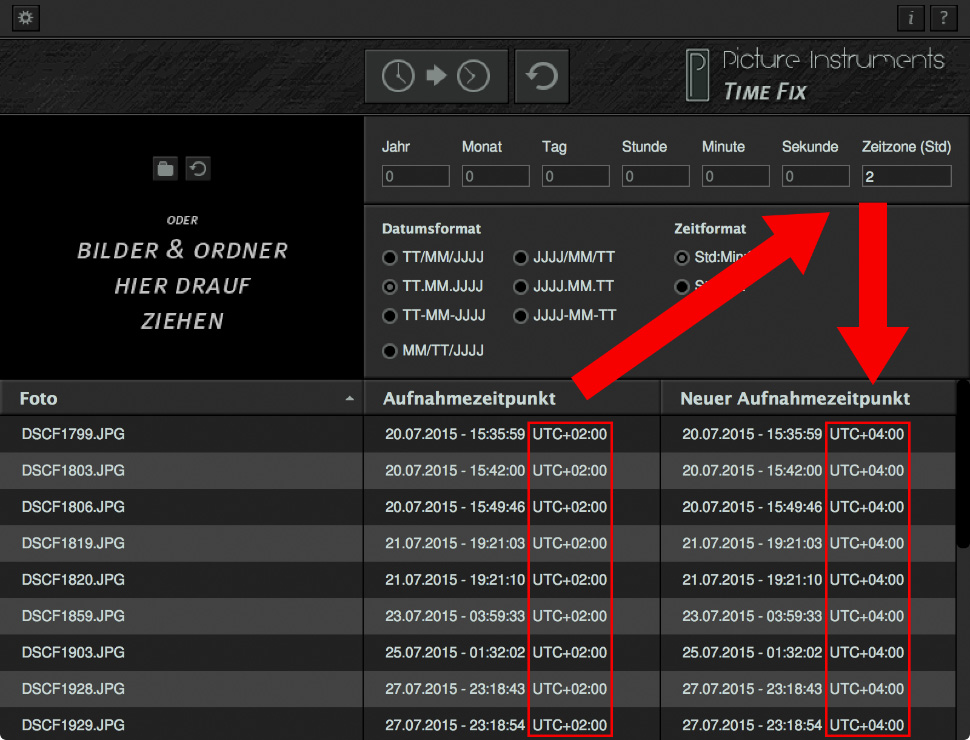Image resolution: width=970 pixels, height=740 pixels.
Task: Choose the MM/TT/JJJJ date format option
Action: pos(389,351)
